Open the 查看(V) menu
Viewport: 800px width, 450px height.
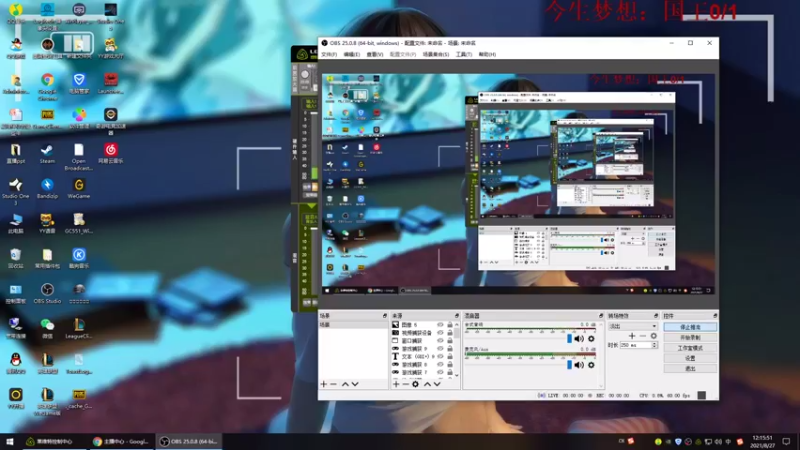tap(374, 54)
